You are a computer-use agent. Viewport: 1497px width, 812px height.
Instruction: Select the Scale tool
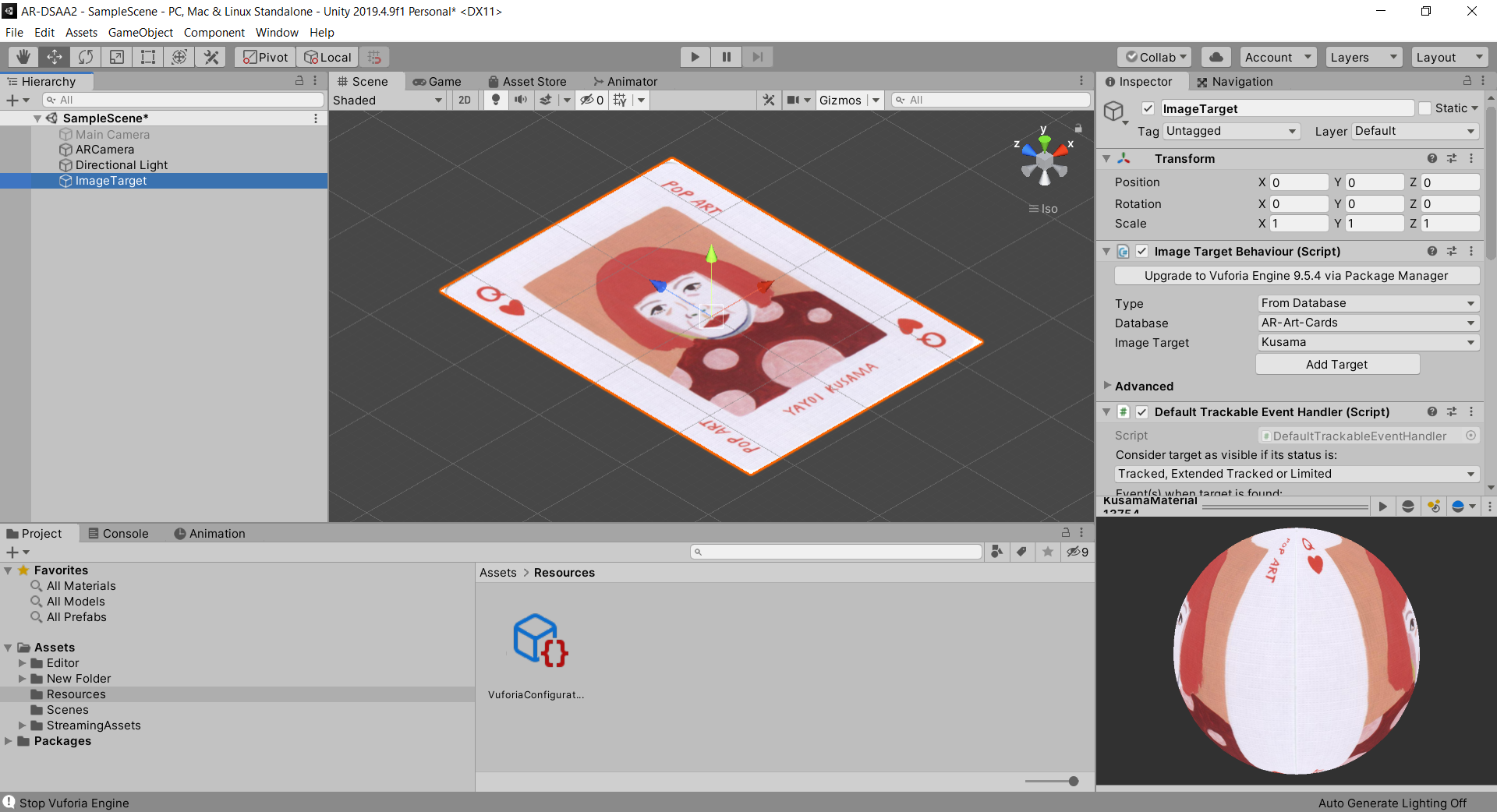coord(117,57)
